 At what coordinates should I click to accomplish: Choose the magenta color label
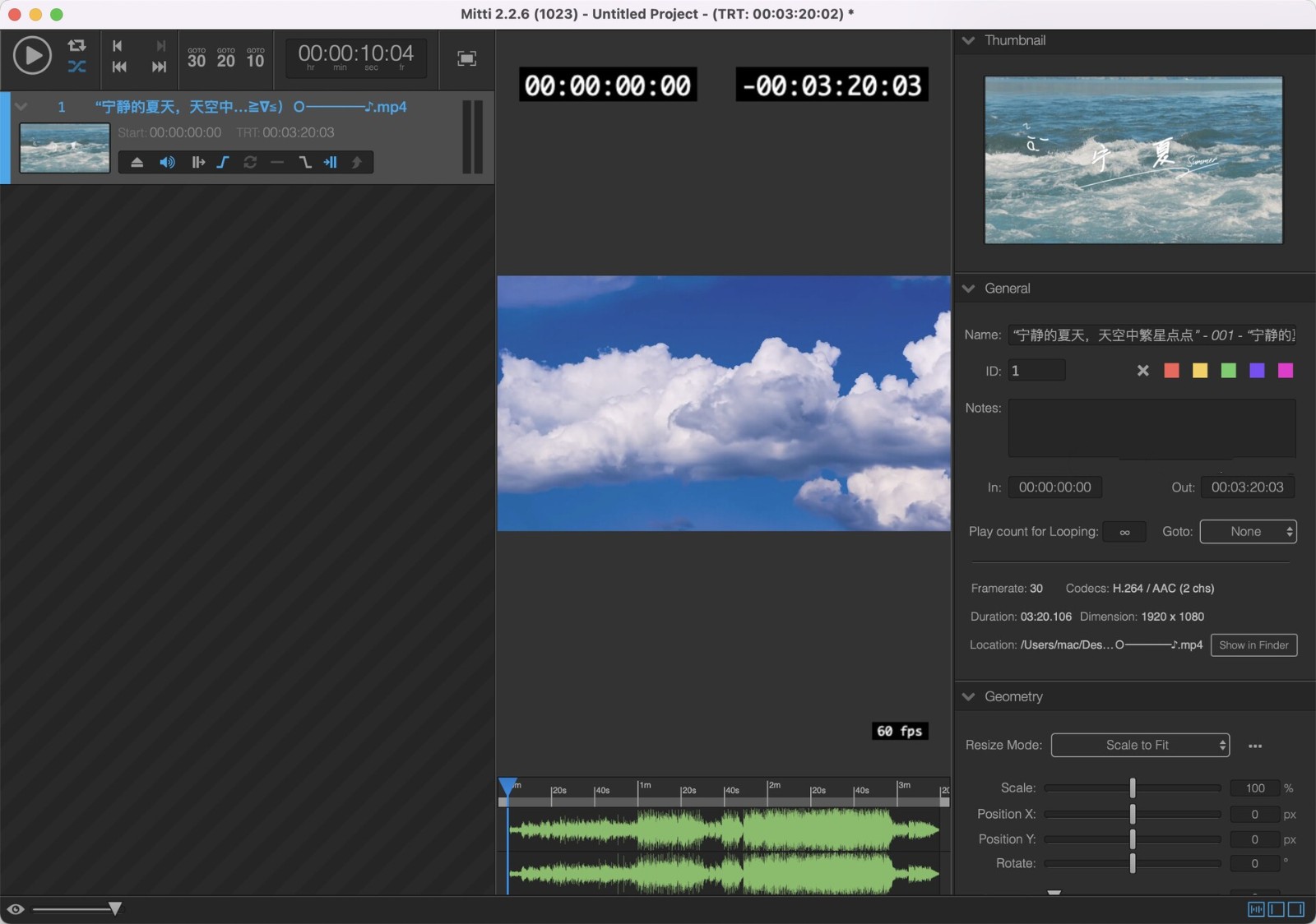point(1286,371)
